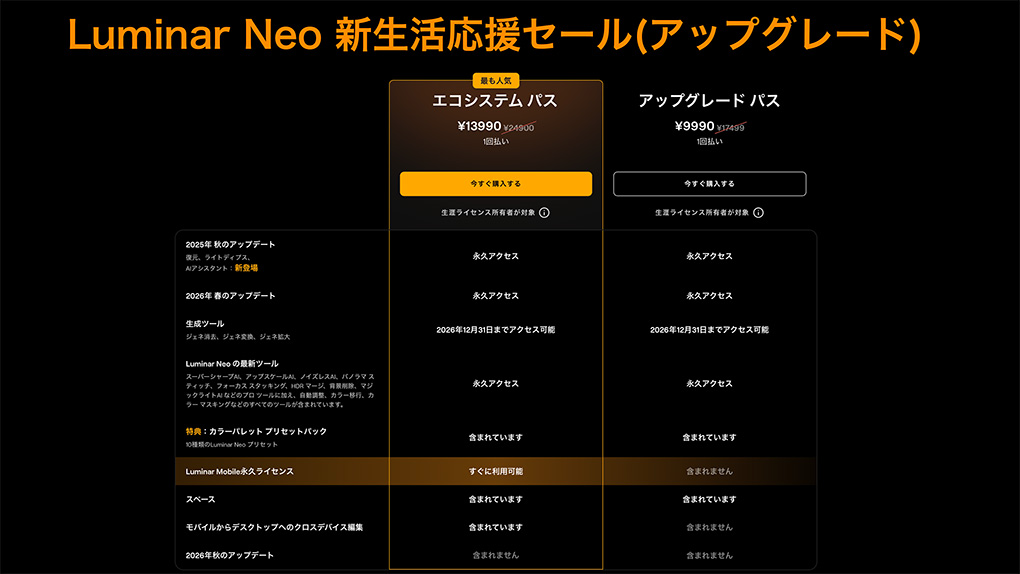Click the スペース feature row label
Image resolution: width=1020 pixels, height=574 pixels.
tap(200, 499)
